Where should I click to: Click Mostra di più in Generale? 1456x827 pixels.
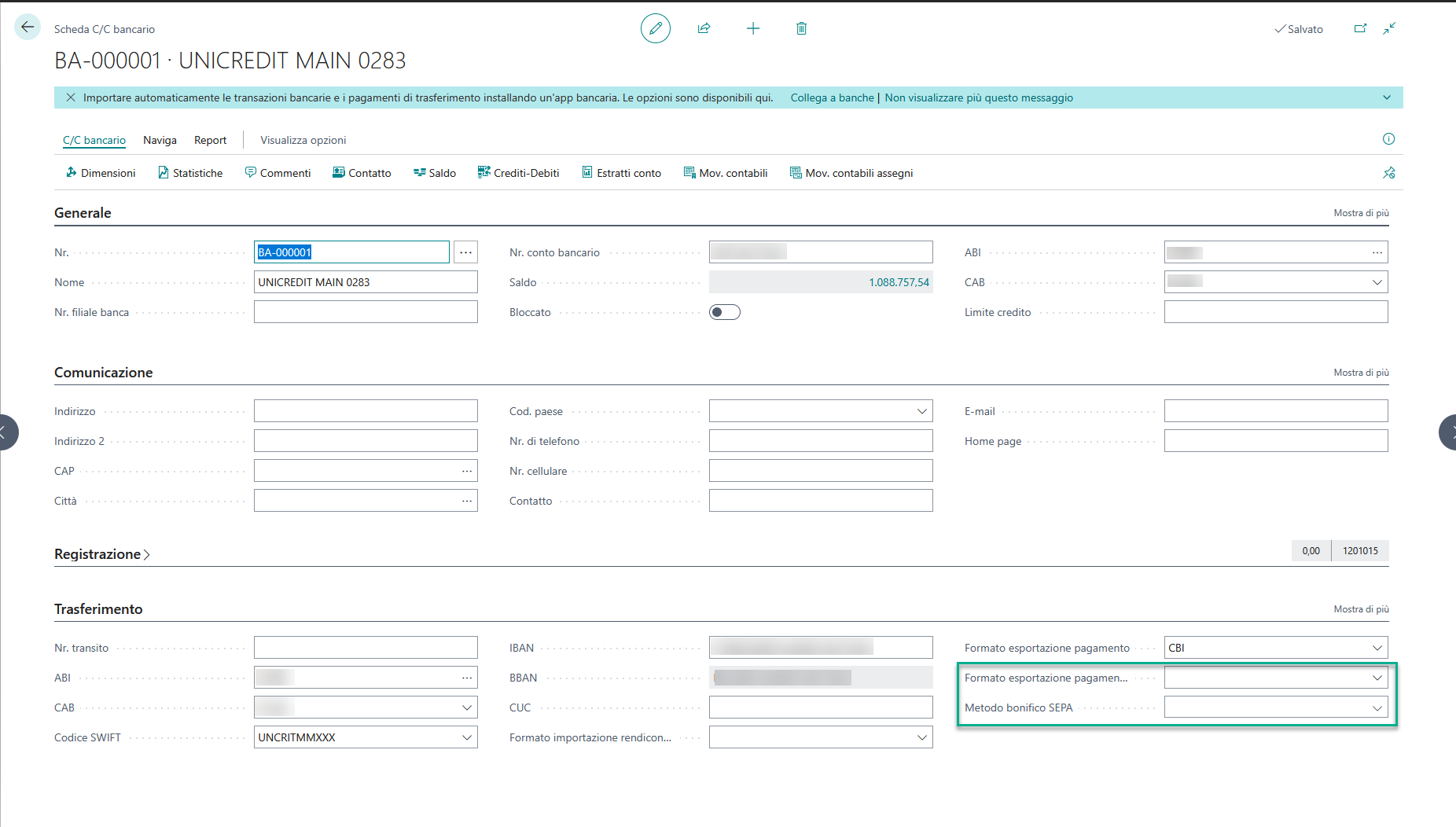pos(1361,213)
